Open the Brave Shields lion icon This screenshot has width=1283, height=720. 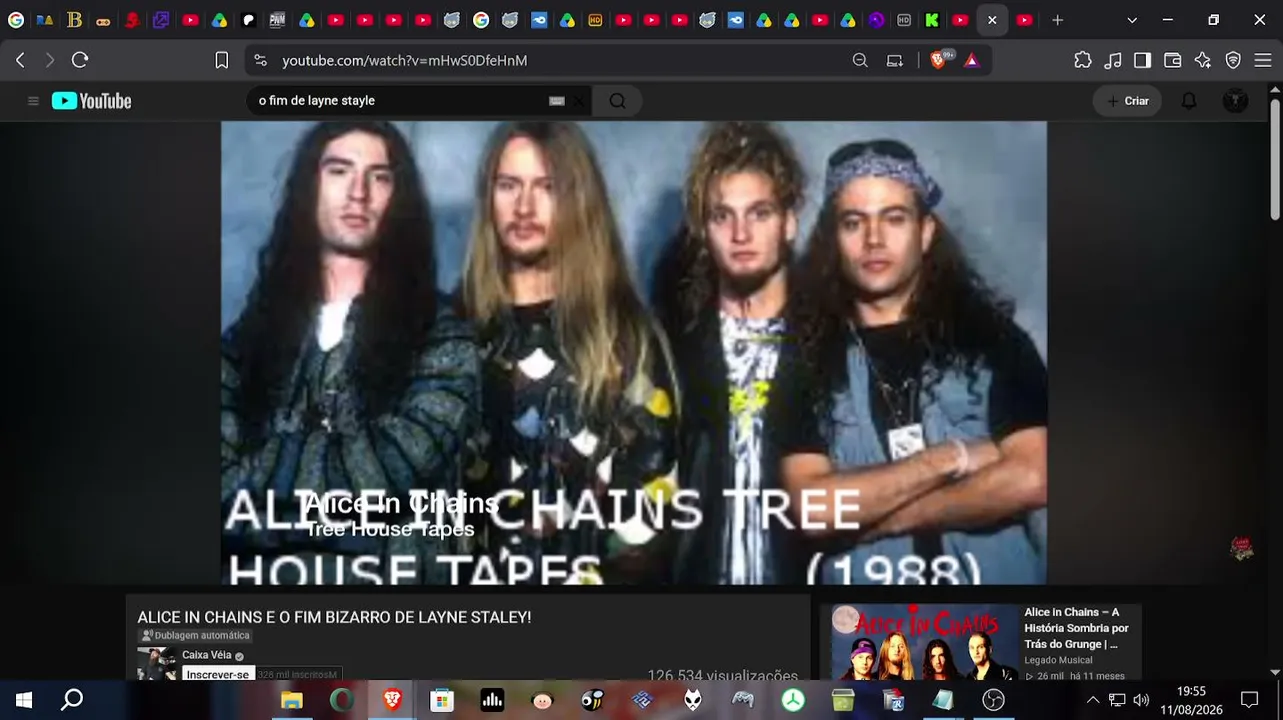pyautogui.click(x=938, y=60)
